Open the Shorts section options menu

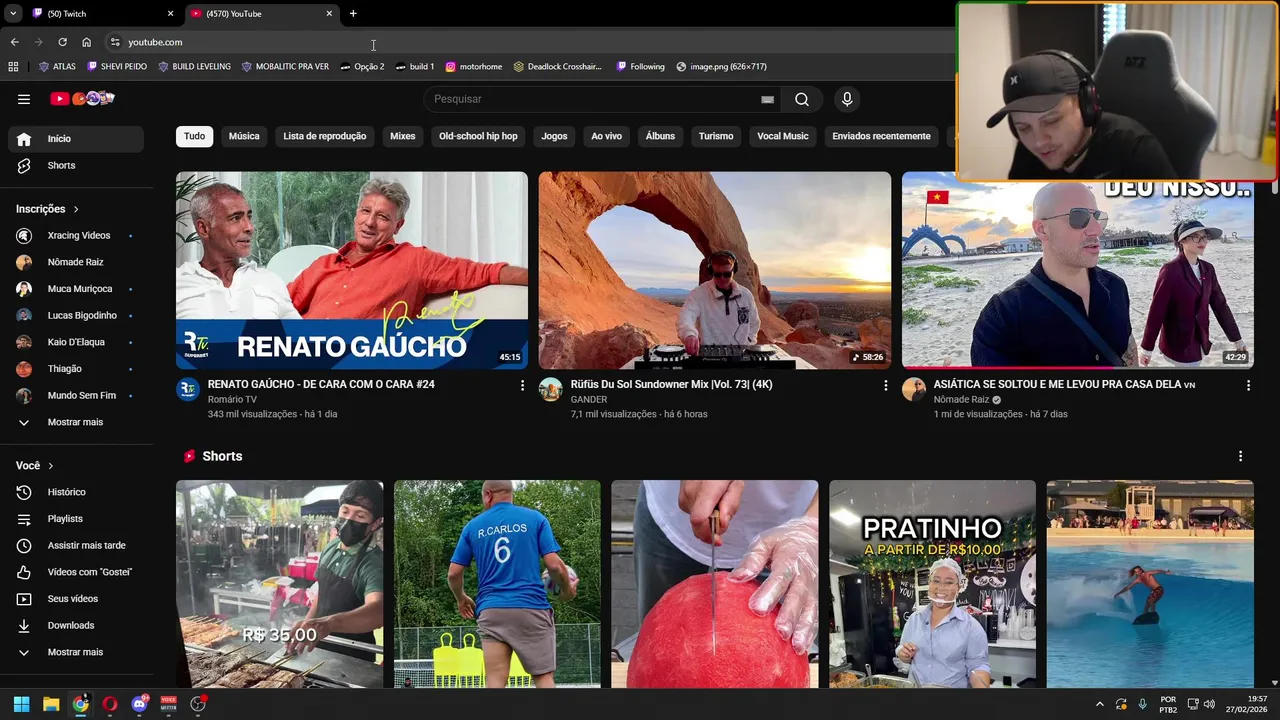tap(1240, 456)
